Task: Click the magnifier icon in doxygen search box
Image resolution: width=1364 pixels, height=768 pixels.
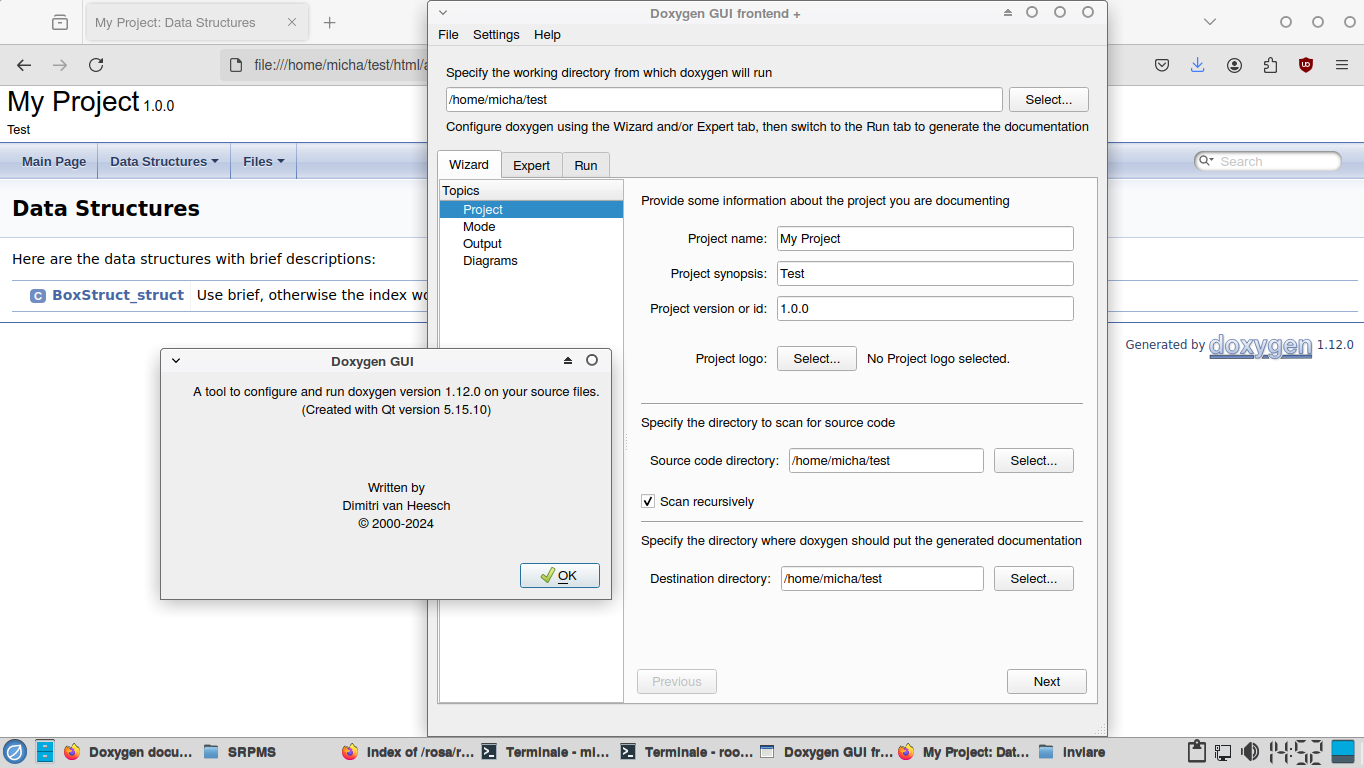Action: (1205, 161)
